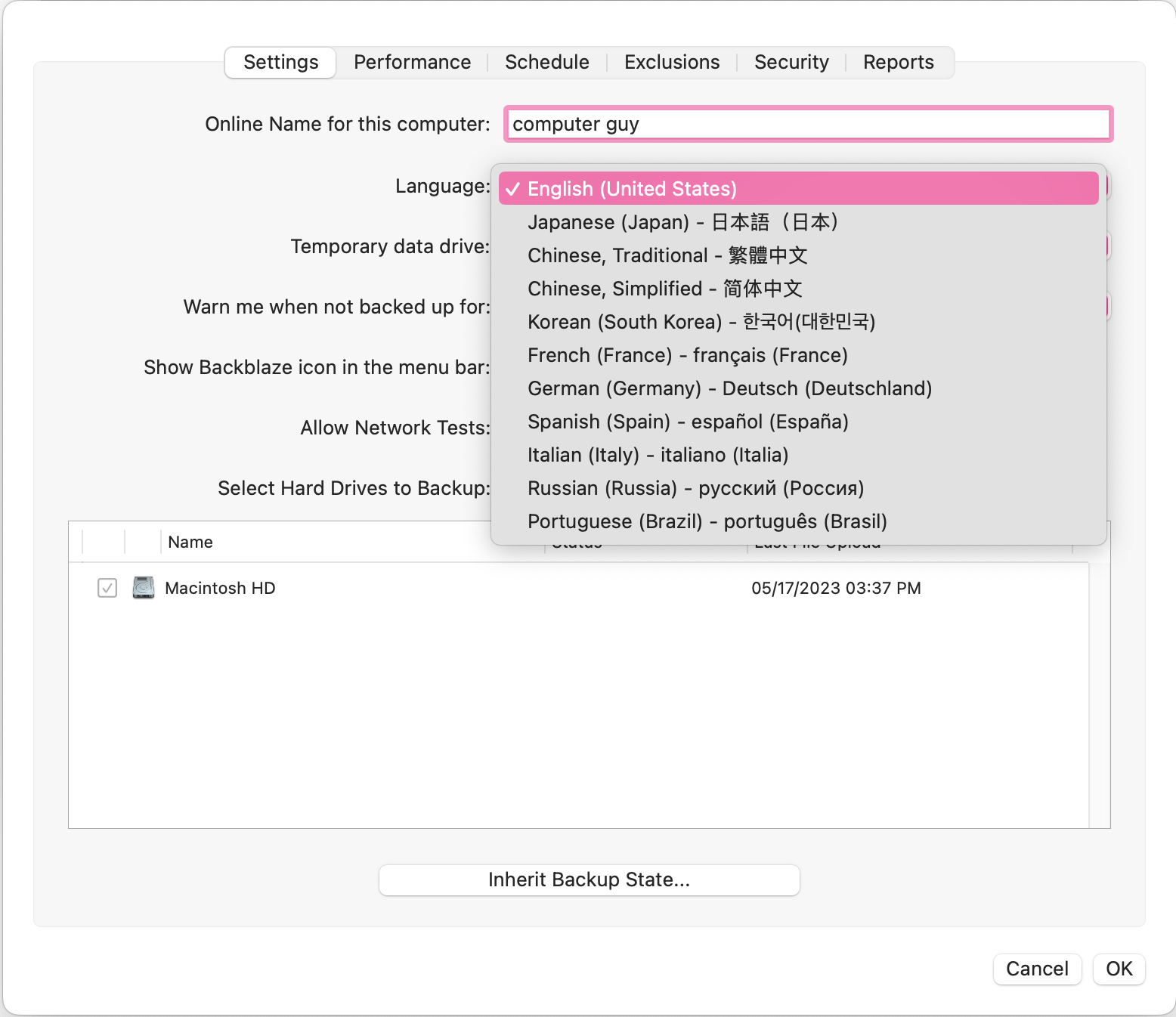Choose Italian (Italy) language option

coord(799,455)
